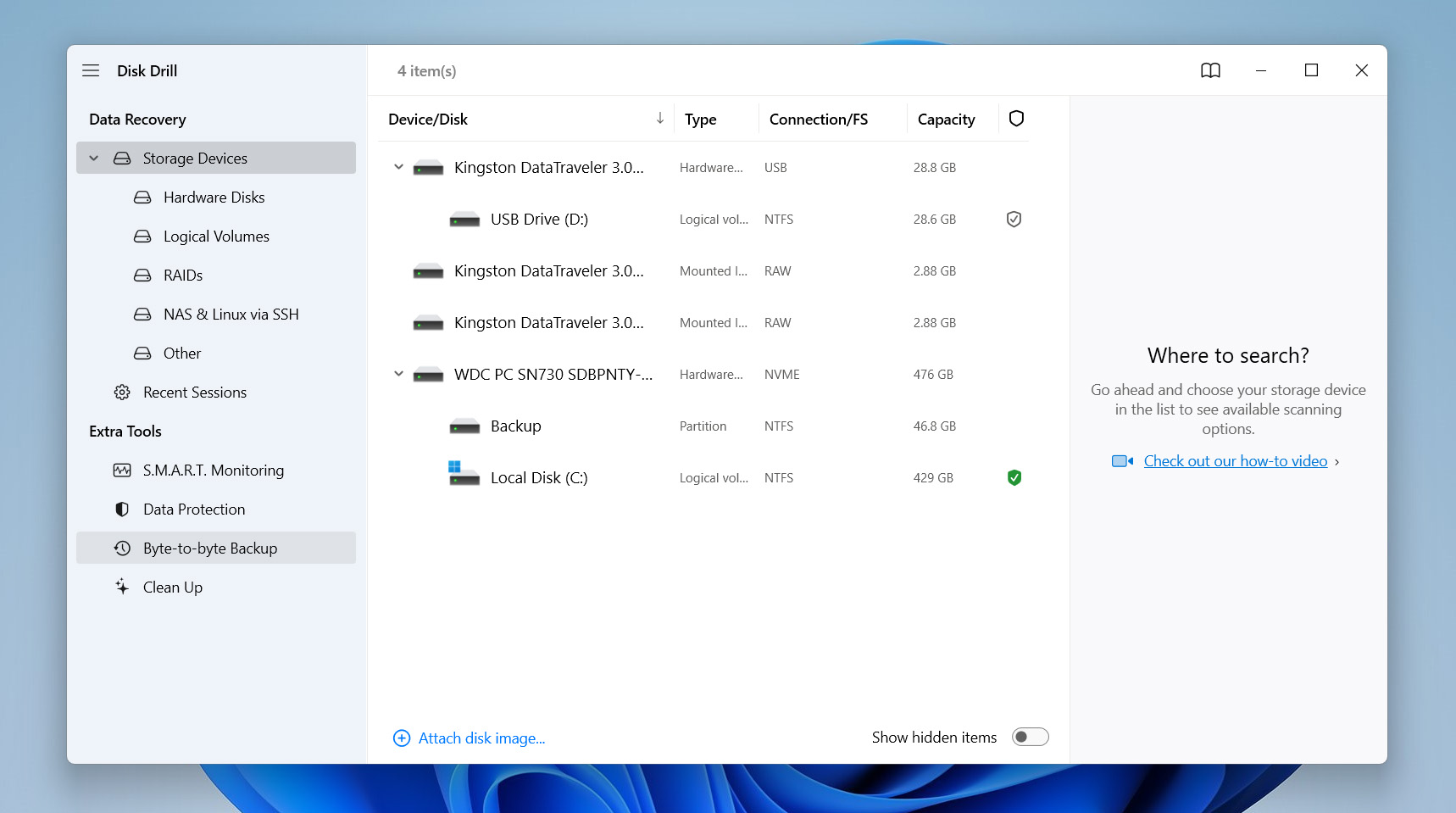Click the green shield on Local Disk (C:) row
Viewport: 1456px width, 813px height.
tap(1014, 478)
